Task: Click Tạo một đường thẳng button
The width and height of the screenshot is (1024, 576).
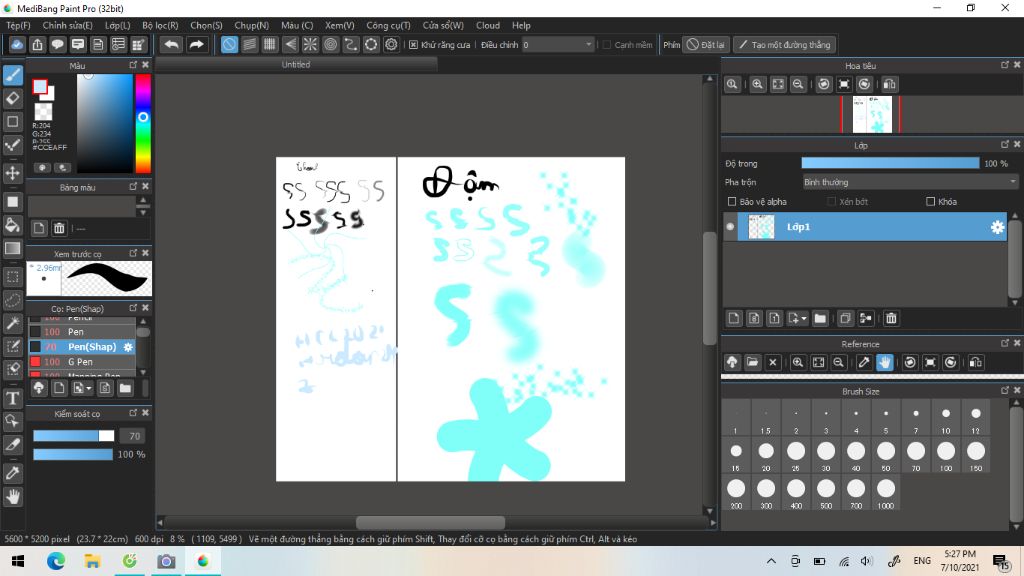Action: pos(784,44)
